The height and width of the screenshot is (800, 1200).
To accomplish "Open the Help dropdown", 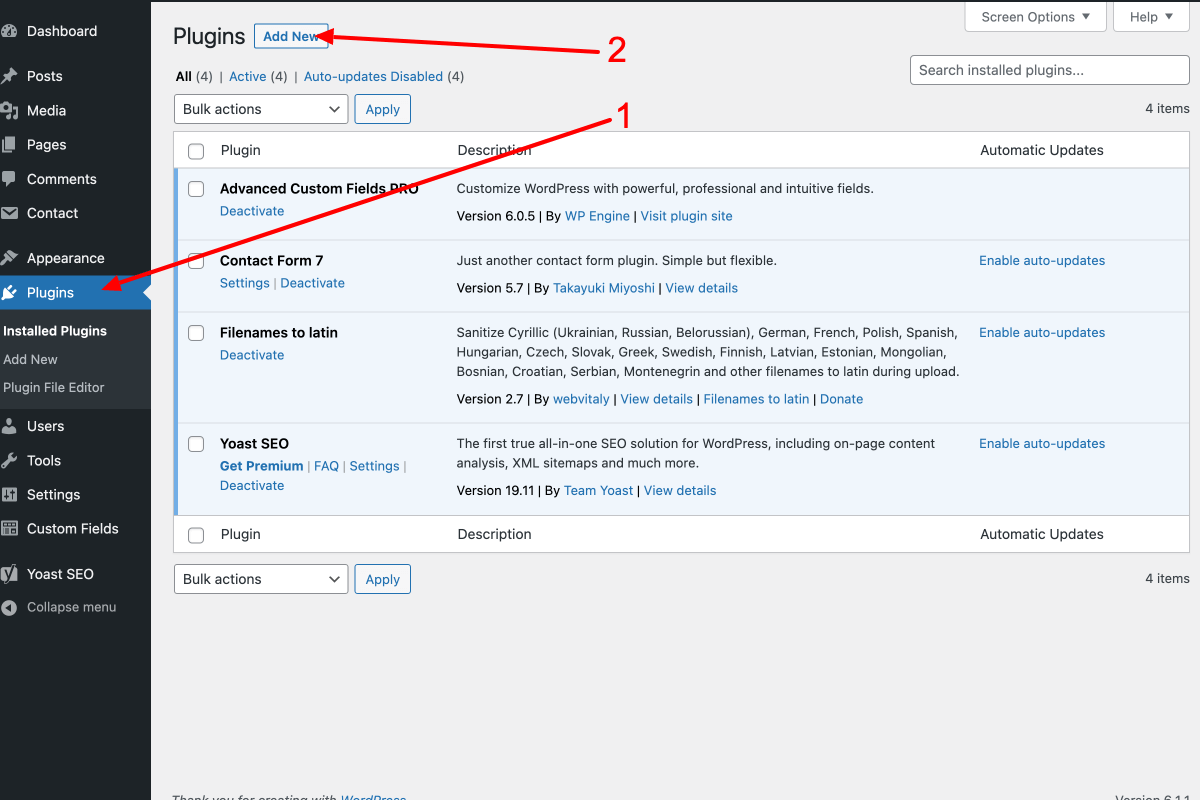I will pyautogui.click(x=1151, y=16).
